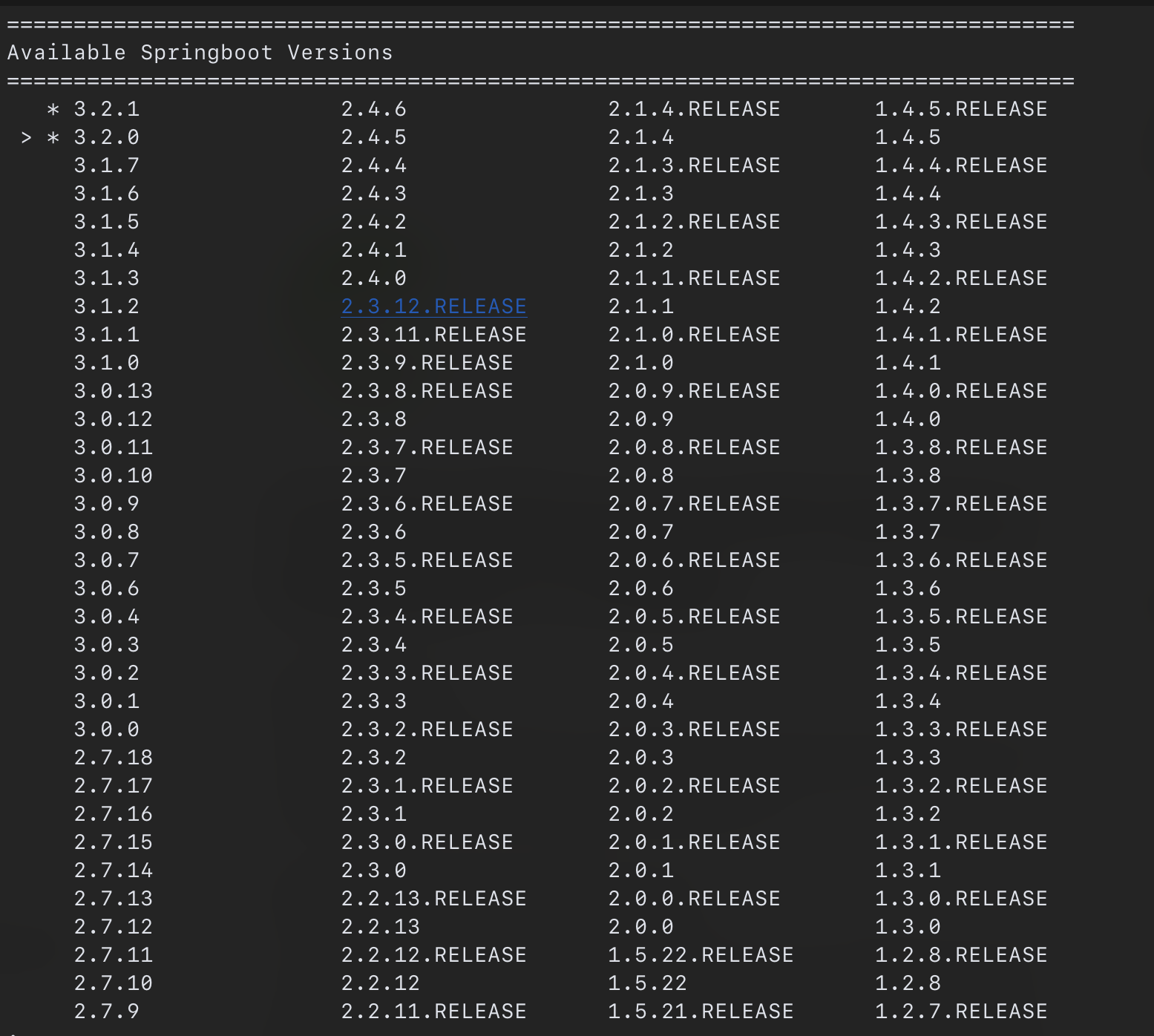This screenshot has width=1154, height=1036.
Task: Click version 2.4.6
Action: (x=374, y=109)
